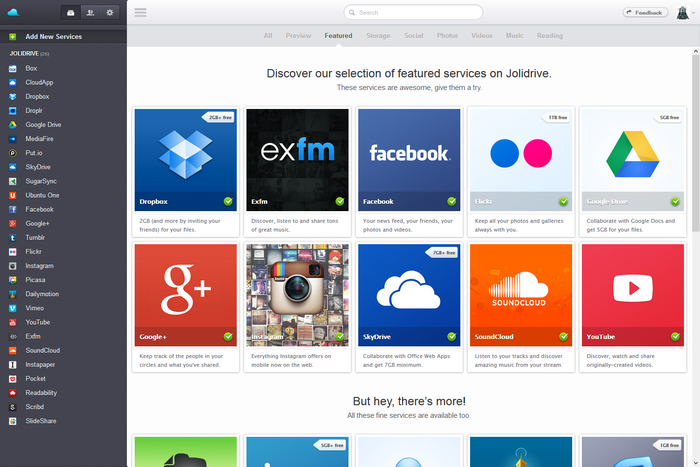This screenshot has width=700, height=467.
Task: Select the Picasa icon in sidebar
Action: [x=12, y=280]
